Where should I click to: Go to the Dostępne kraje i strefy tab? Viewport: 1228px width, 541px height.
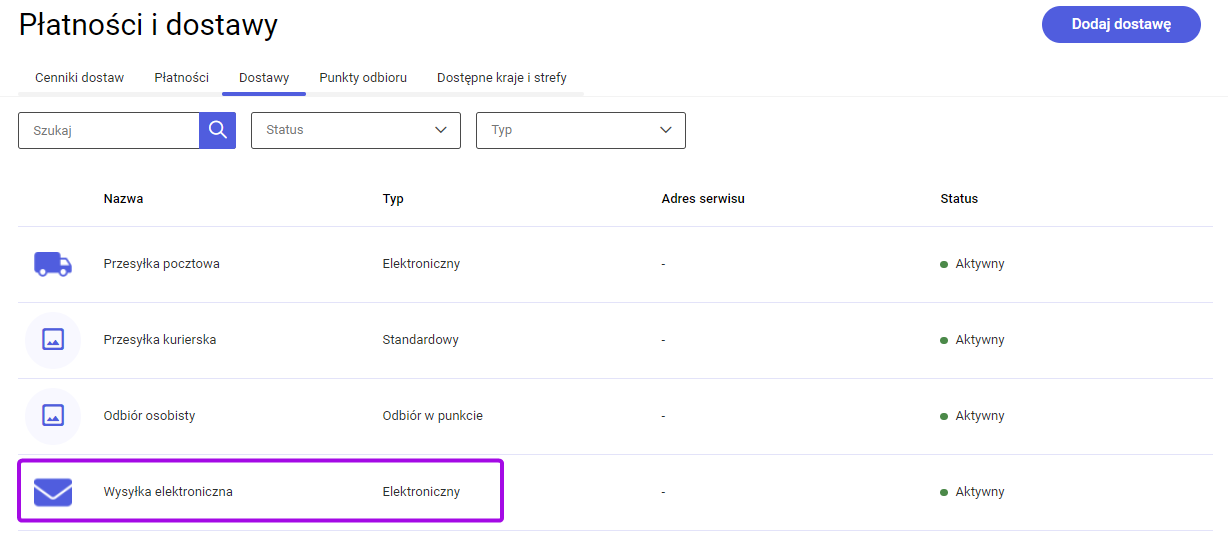tap(502, 77)
